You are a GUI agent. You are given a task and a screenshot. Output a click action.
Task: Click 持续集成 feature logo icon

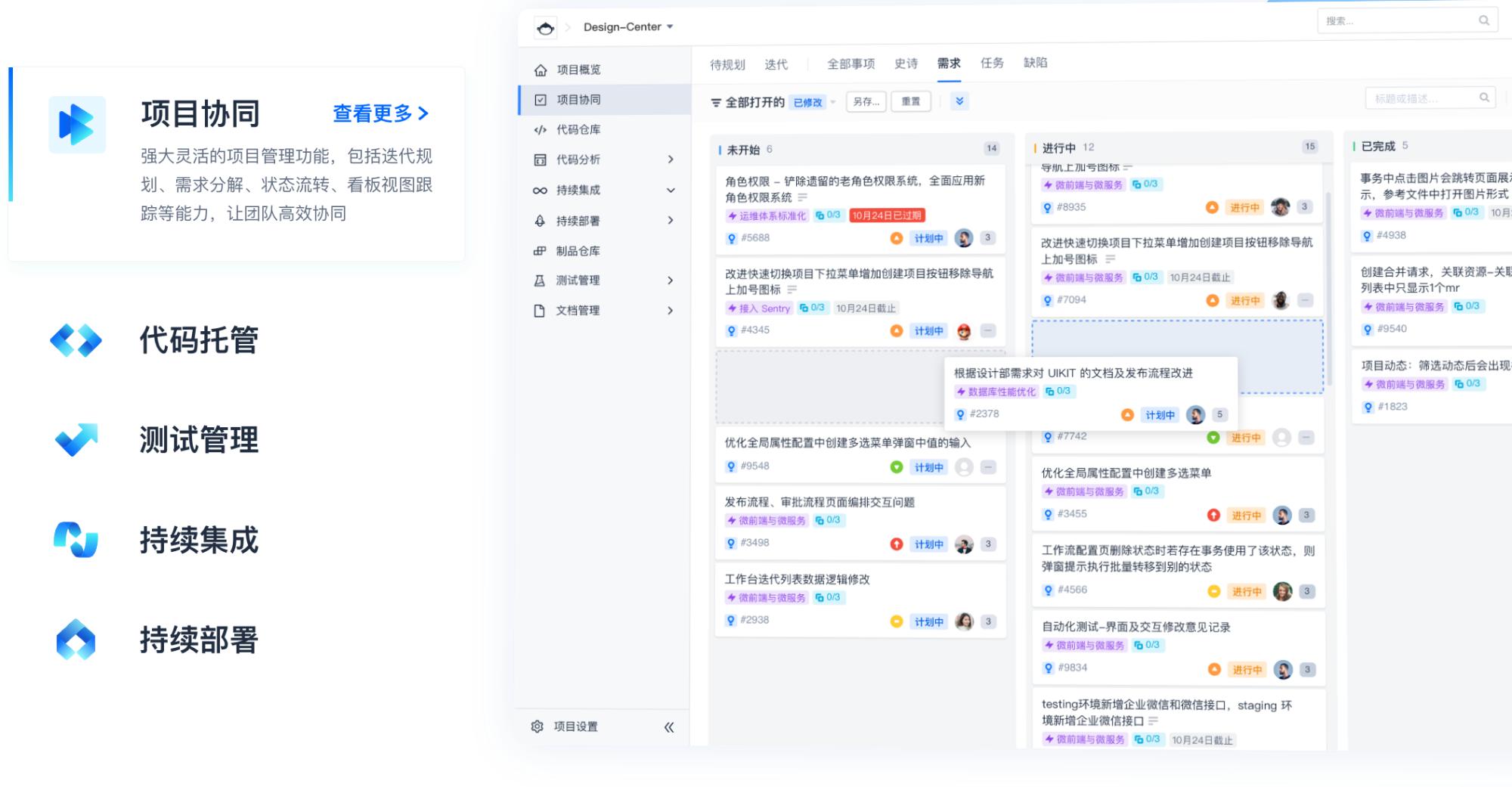pos(76,540)
